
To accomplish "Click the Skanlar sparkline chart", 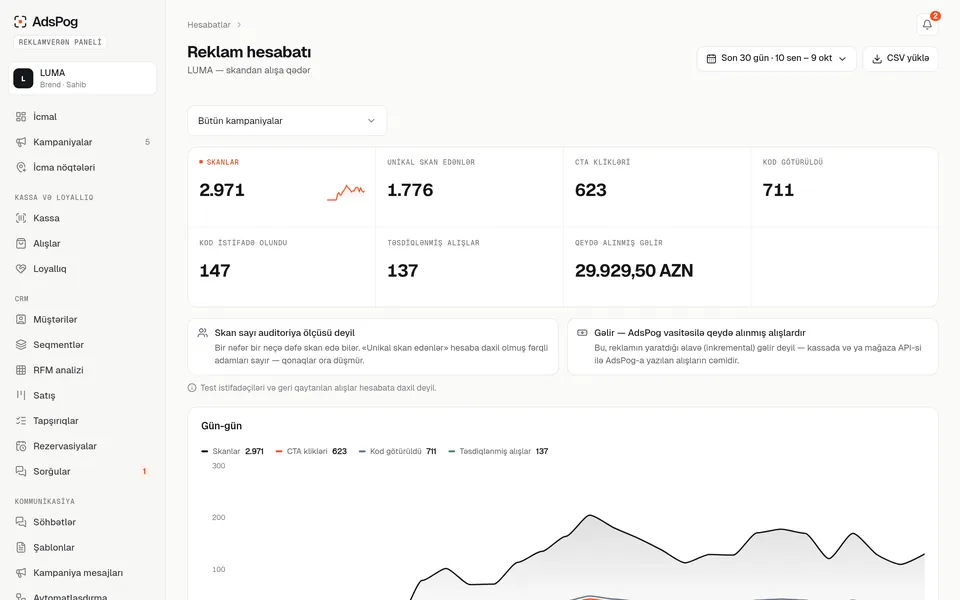I will click(x=346, y=192).
